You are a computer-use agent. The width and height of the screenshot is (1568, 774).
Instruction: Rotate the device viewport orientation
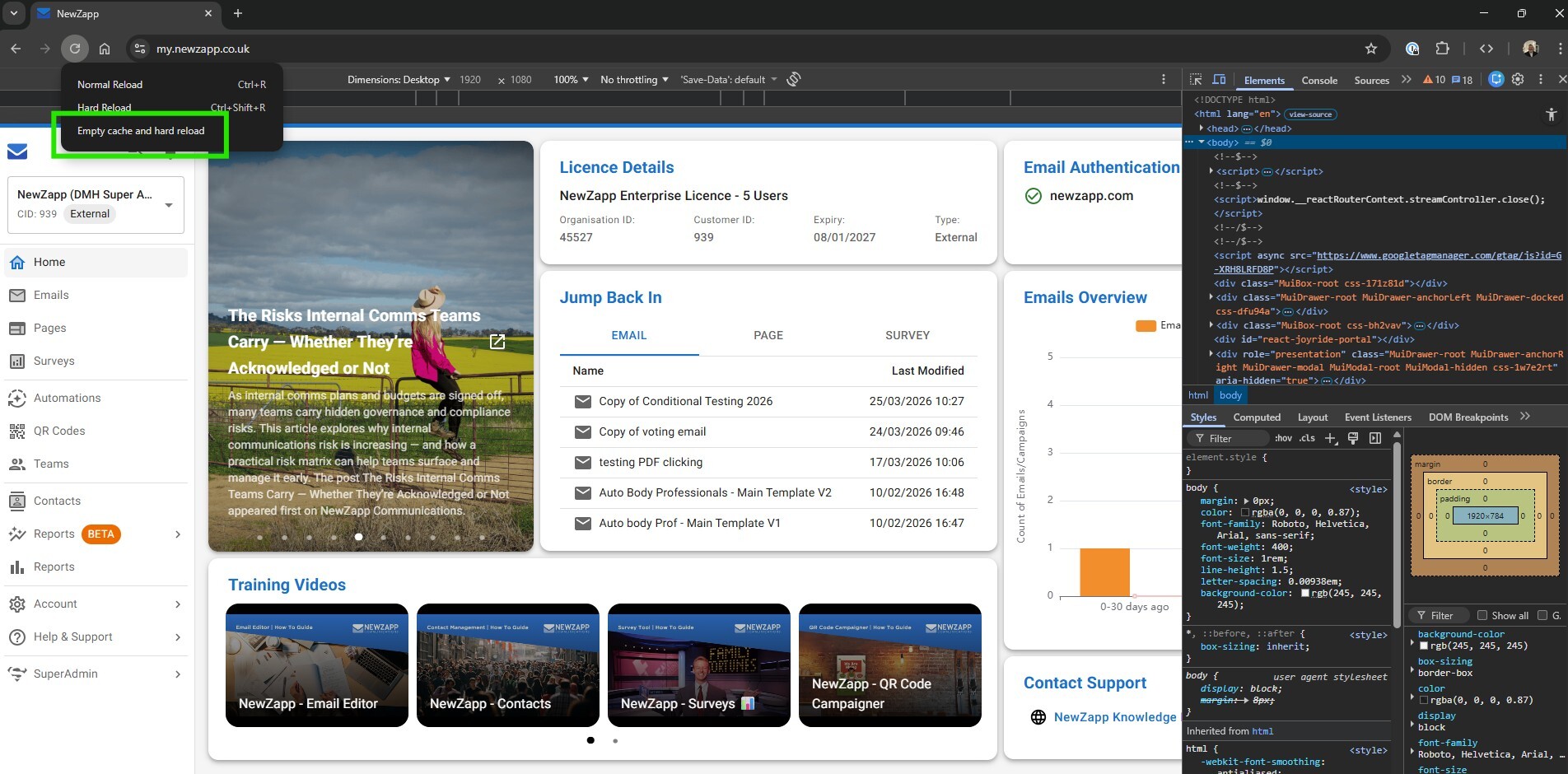(794, 80)
